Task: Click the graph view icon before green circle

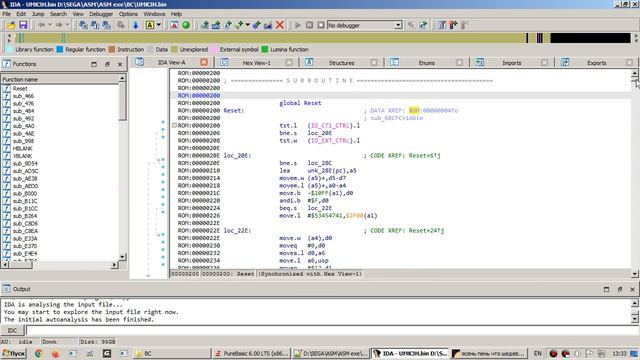Action: click(174, 25)
